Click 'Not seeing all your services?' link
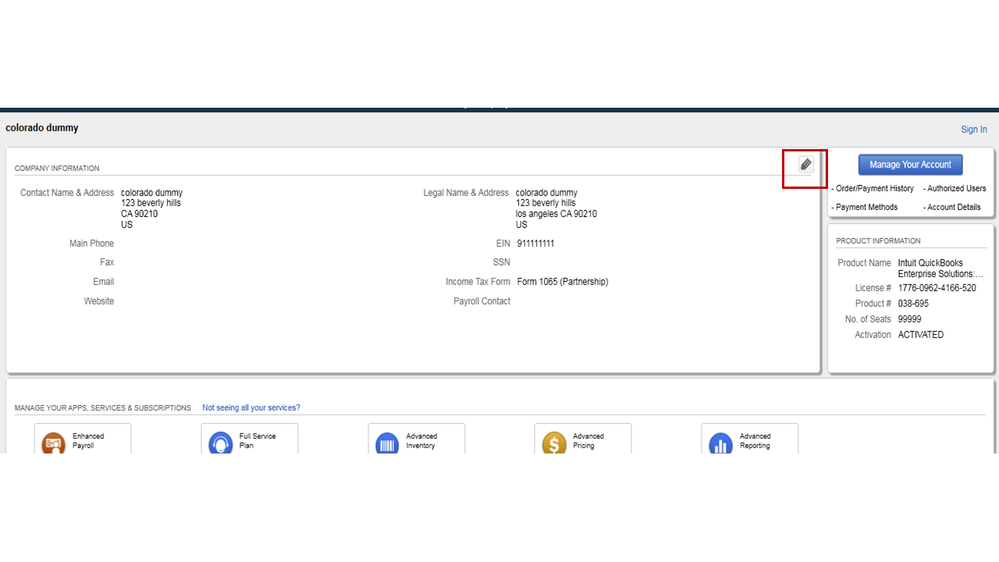Screen dimensions: 999x562 tap(251, 408)
